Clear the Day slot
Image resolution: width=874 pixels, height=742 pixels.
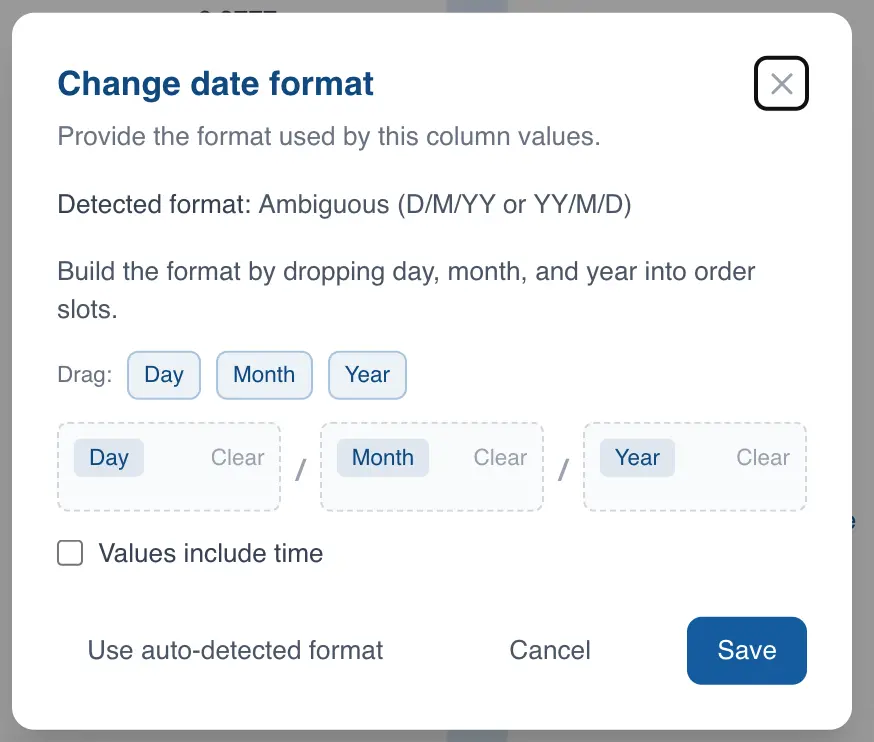point(237,457)
